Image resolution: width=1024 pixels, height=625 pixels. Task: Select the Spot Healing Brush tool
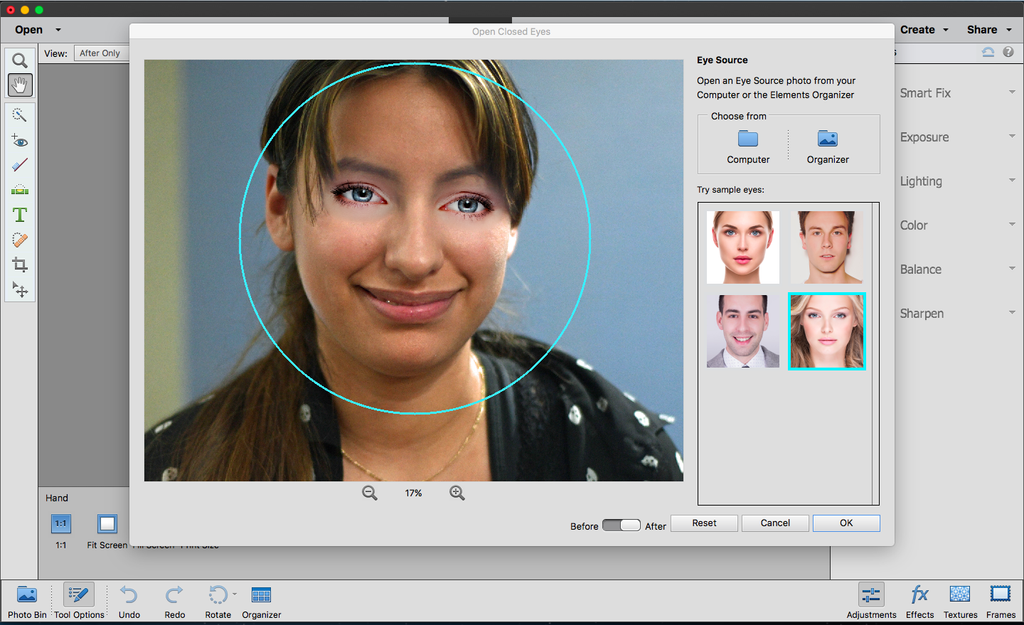(20, 165)
